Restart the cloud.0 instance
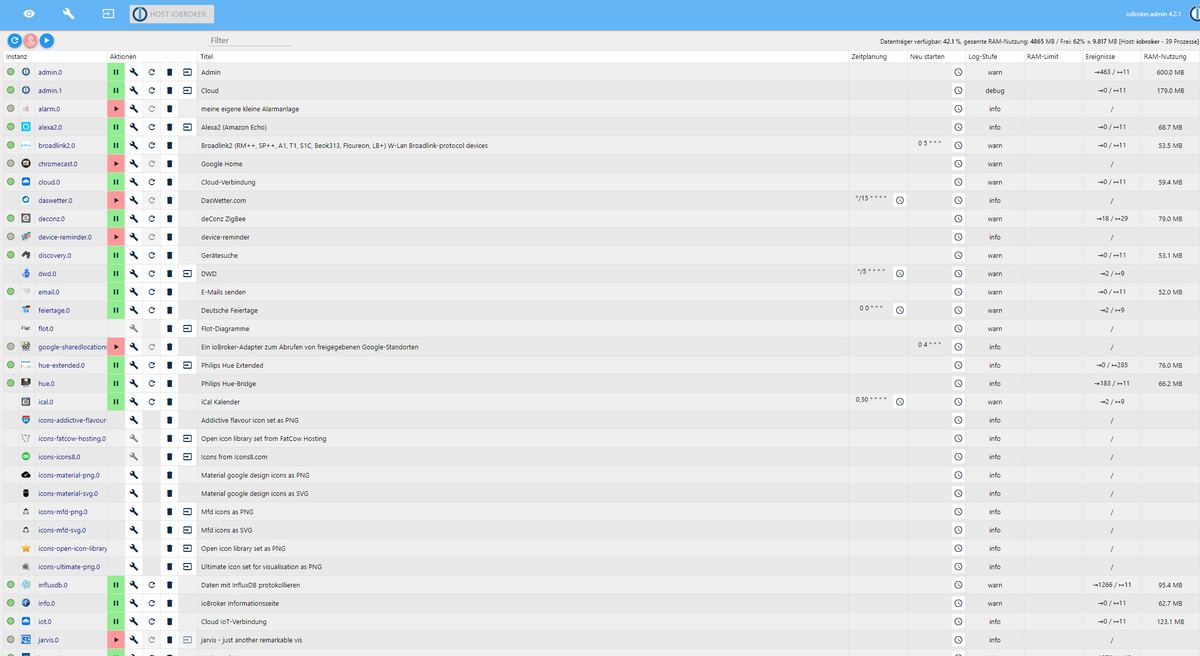Screen dimensions: 1200x656 click(x=151, y=182)
